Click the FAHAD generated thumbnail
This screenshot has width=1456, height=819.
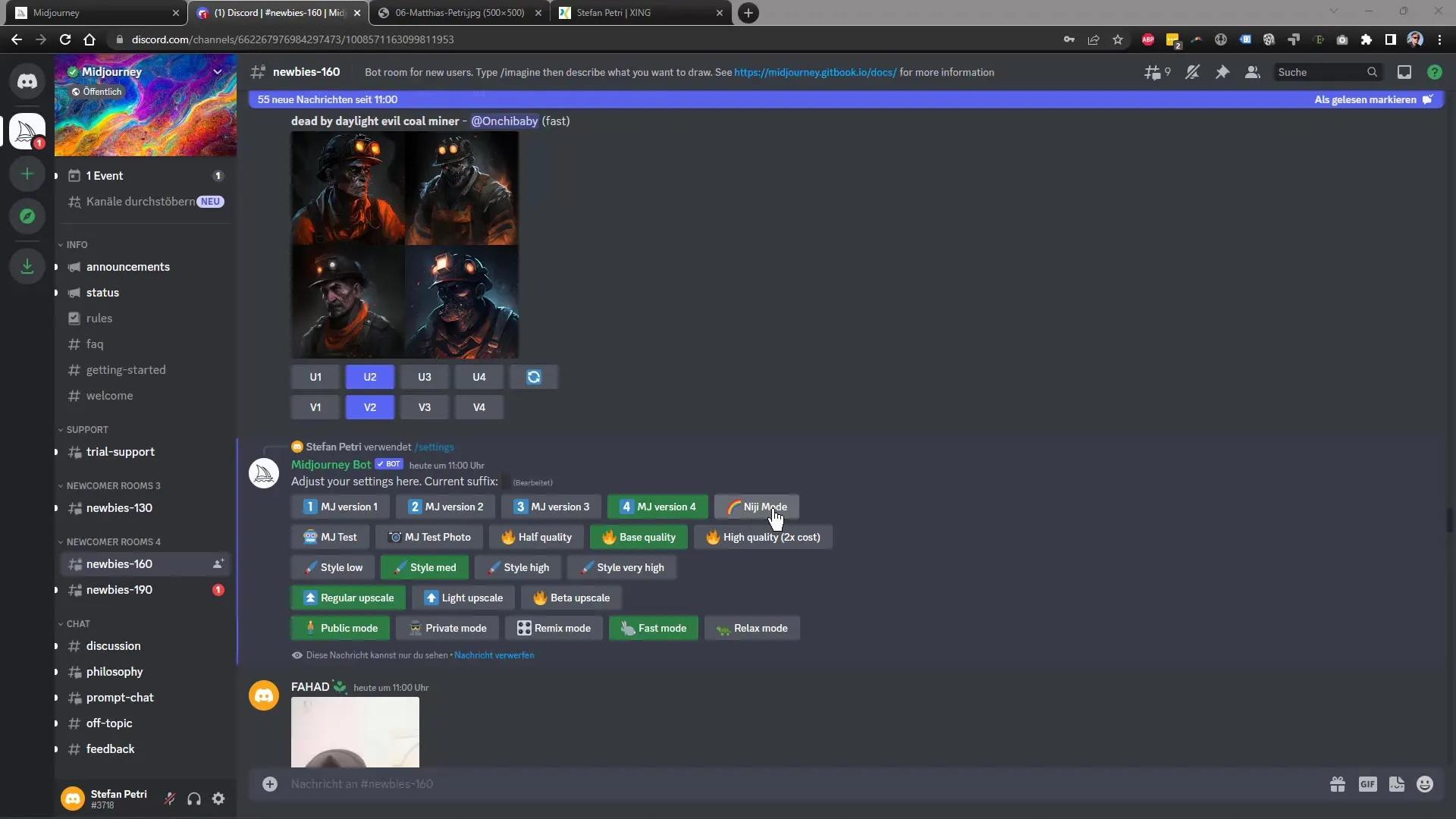tap(354, 732)
